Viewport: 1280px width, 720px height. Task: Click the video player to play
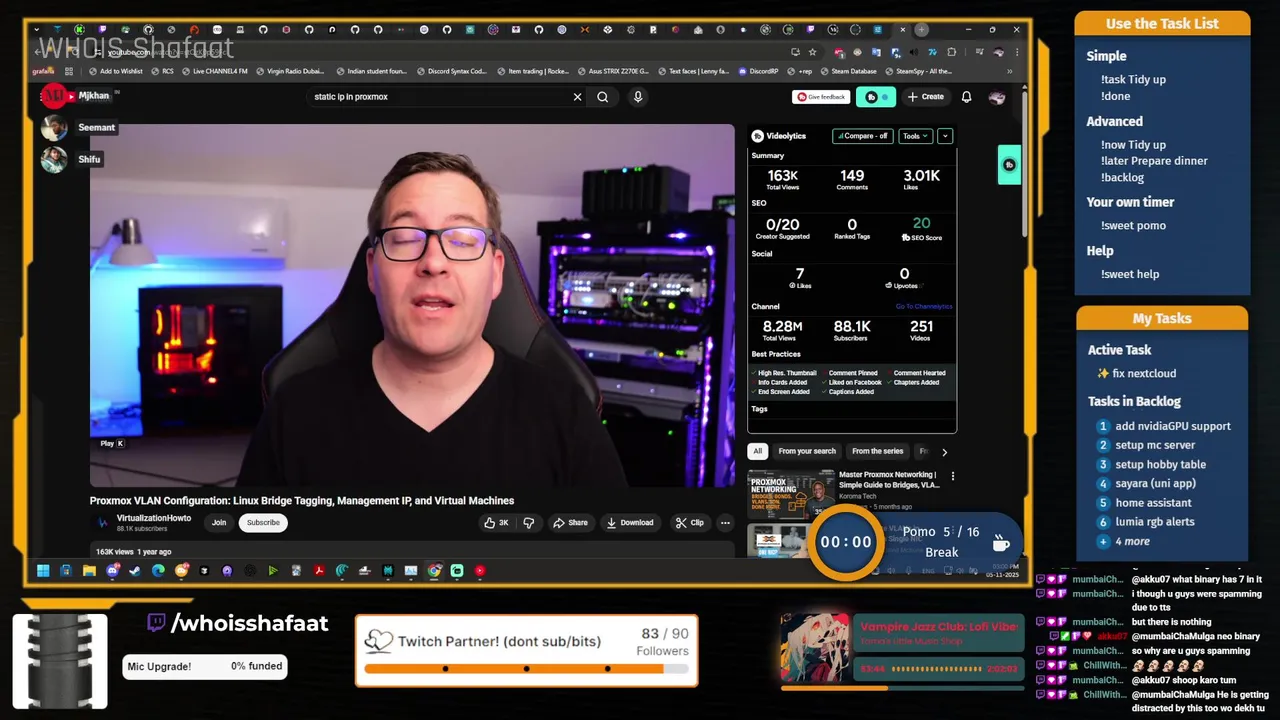tap(412, 305)
